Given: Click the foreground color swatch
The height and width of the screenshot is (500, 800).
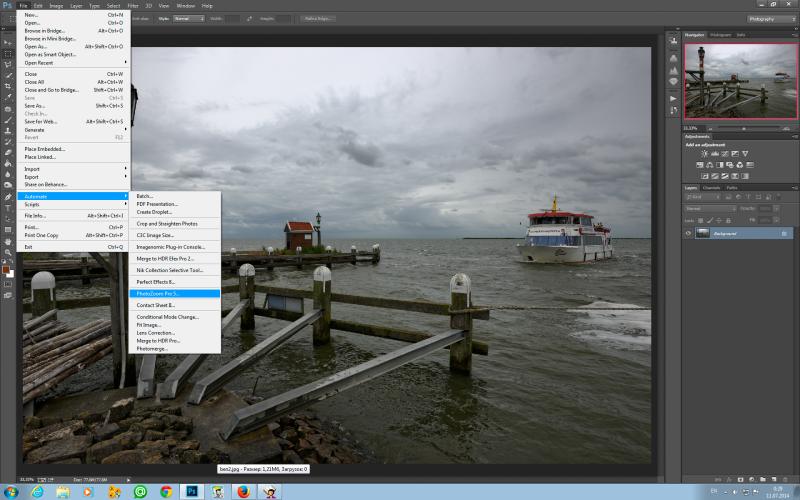Looking at the screenshot, I should tap(6, 269).
